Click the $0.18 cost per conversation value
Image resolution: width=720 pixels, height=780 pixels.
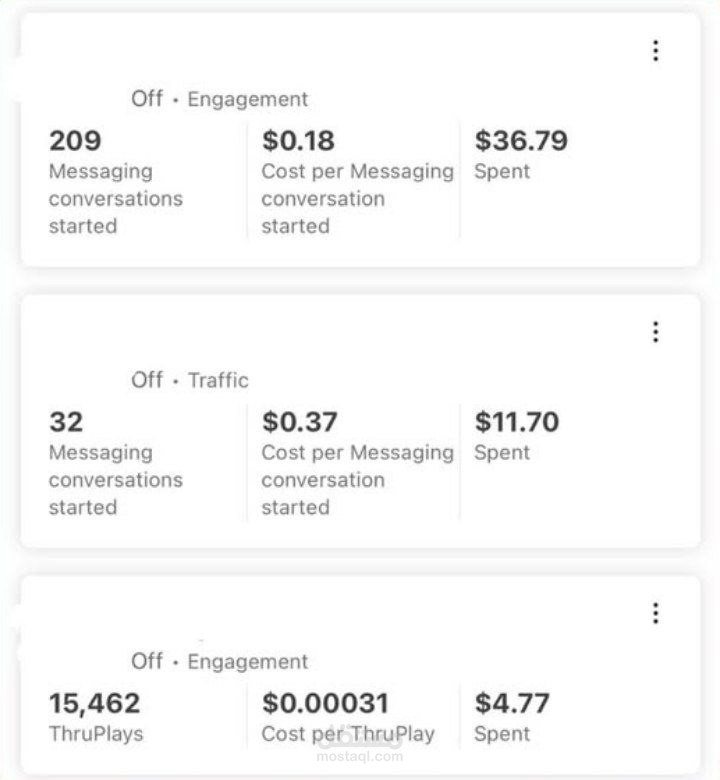(298, 140)
